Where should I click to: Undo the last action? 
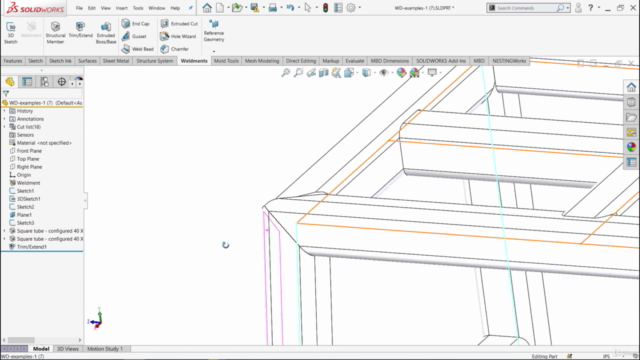click(290, 8)
